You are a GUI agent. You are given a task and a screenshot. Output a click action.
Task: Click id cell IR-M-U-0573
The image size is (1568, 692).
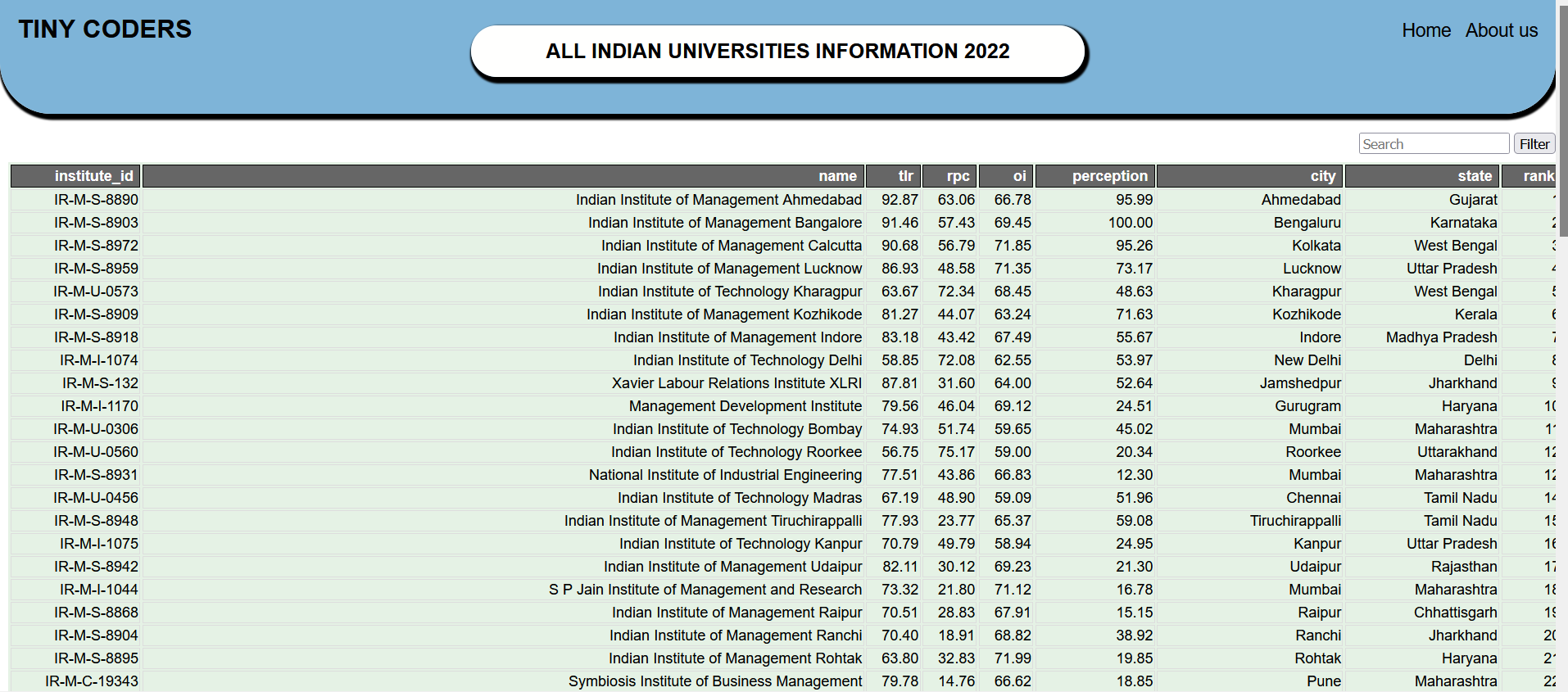click(x=75, y=292)
